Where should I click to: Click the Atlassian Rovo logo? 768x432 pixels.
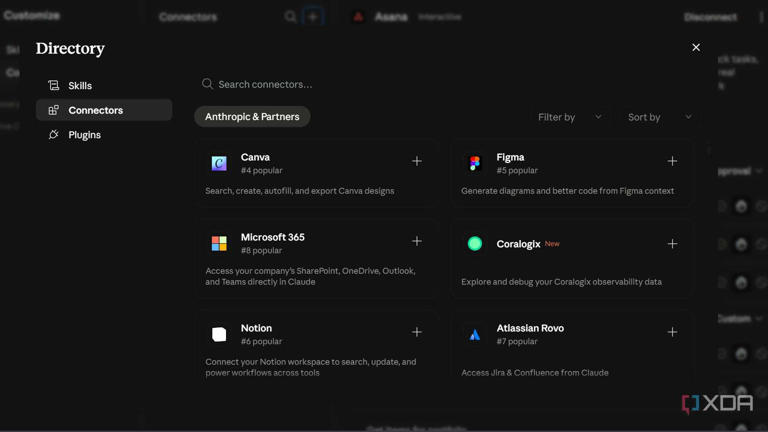(x=475, y=335)
